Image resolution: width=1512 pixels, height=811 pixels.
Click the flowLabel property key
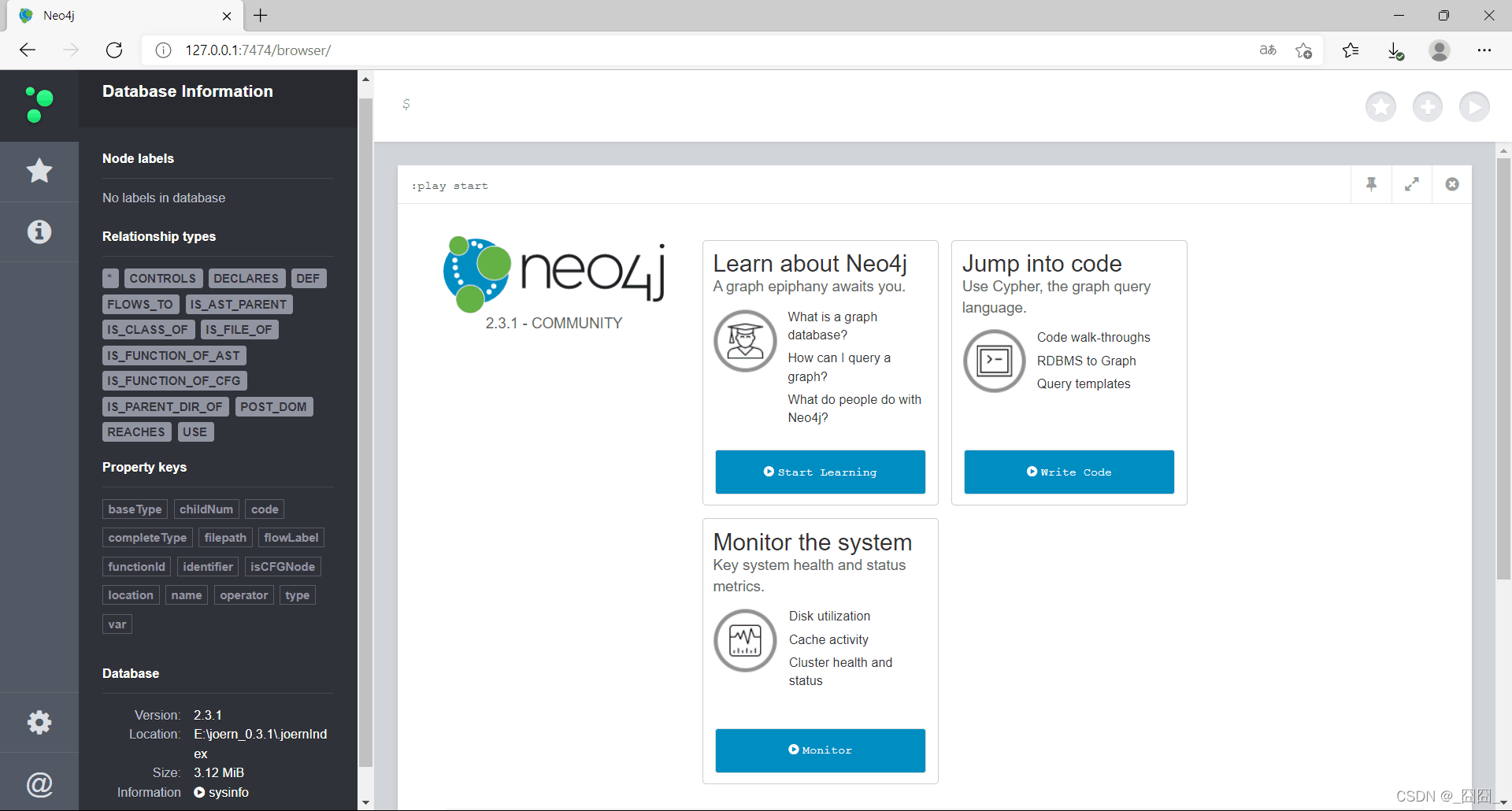pos(291,538)
